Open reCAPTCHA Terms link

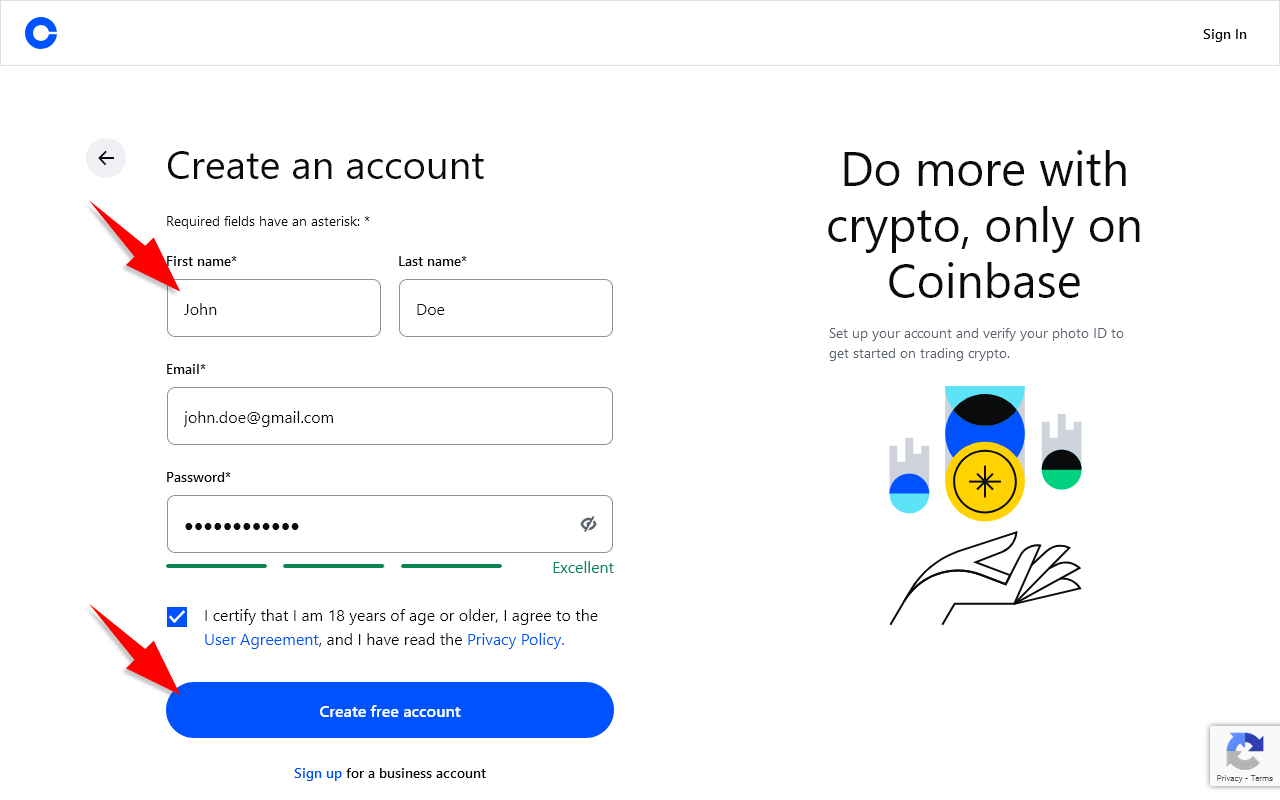1261,778
